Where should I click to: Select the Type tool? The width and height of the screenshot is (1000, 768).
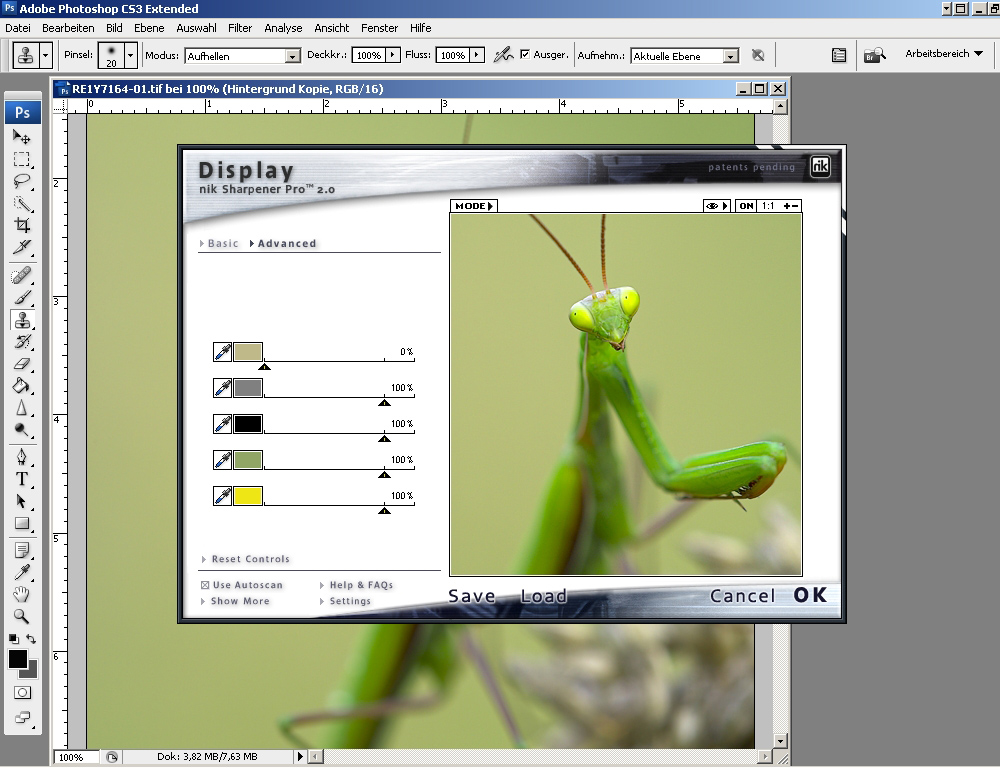pos(22,479)
